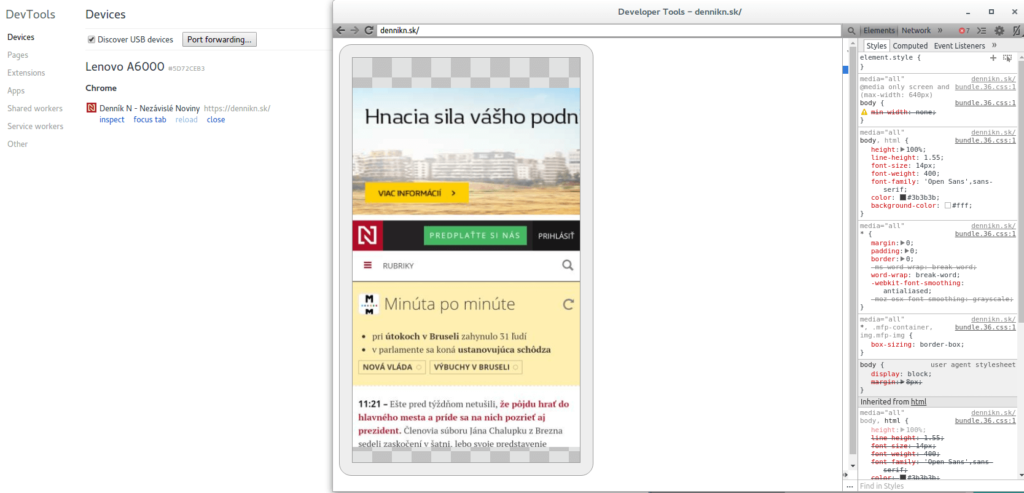Open search on the mobile page preview
The image size is (1024, 493).
point(568,265)
